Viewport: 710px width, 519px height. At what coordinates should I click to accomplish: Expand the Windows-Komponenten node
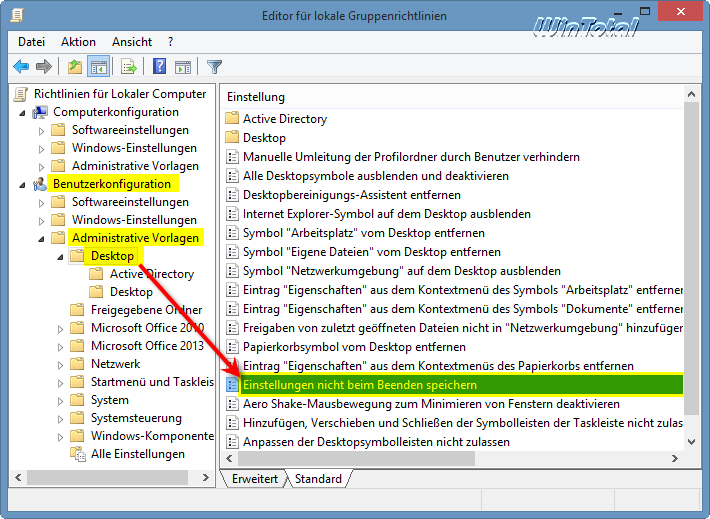(61, 437)
